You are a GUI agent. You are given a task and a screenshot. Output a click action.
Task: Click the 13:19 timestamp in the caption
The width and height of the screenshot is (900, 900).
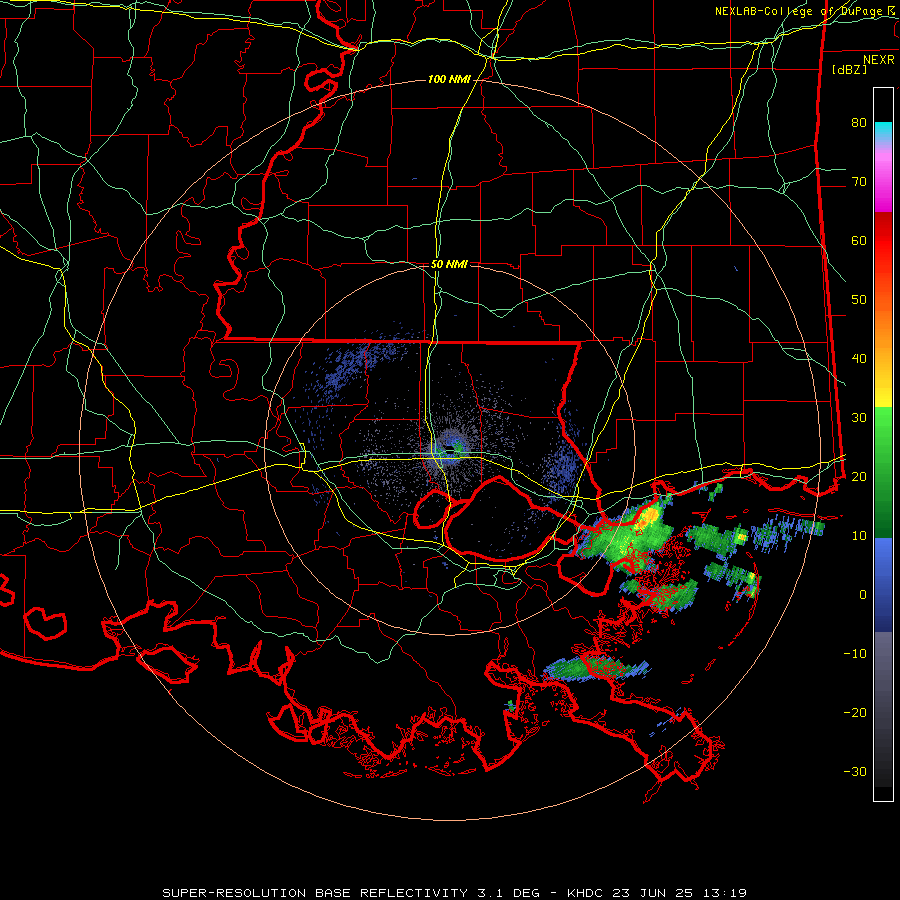[727, 893]
